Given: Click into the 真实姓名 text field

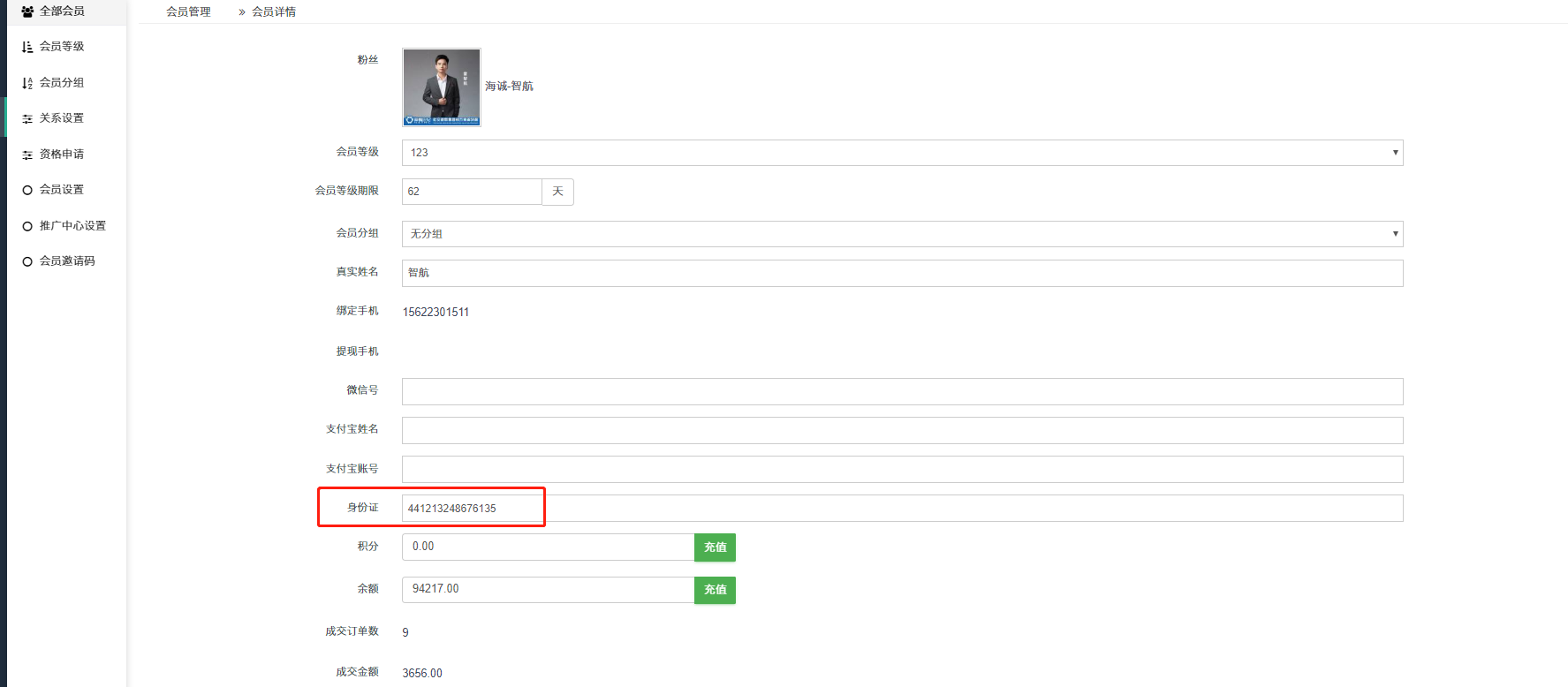Looking at the screenshot, I should point(901,273).
